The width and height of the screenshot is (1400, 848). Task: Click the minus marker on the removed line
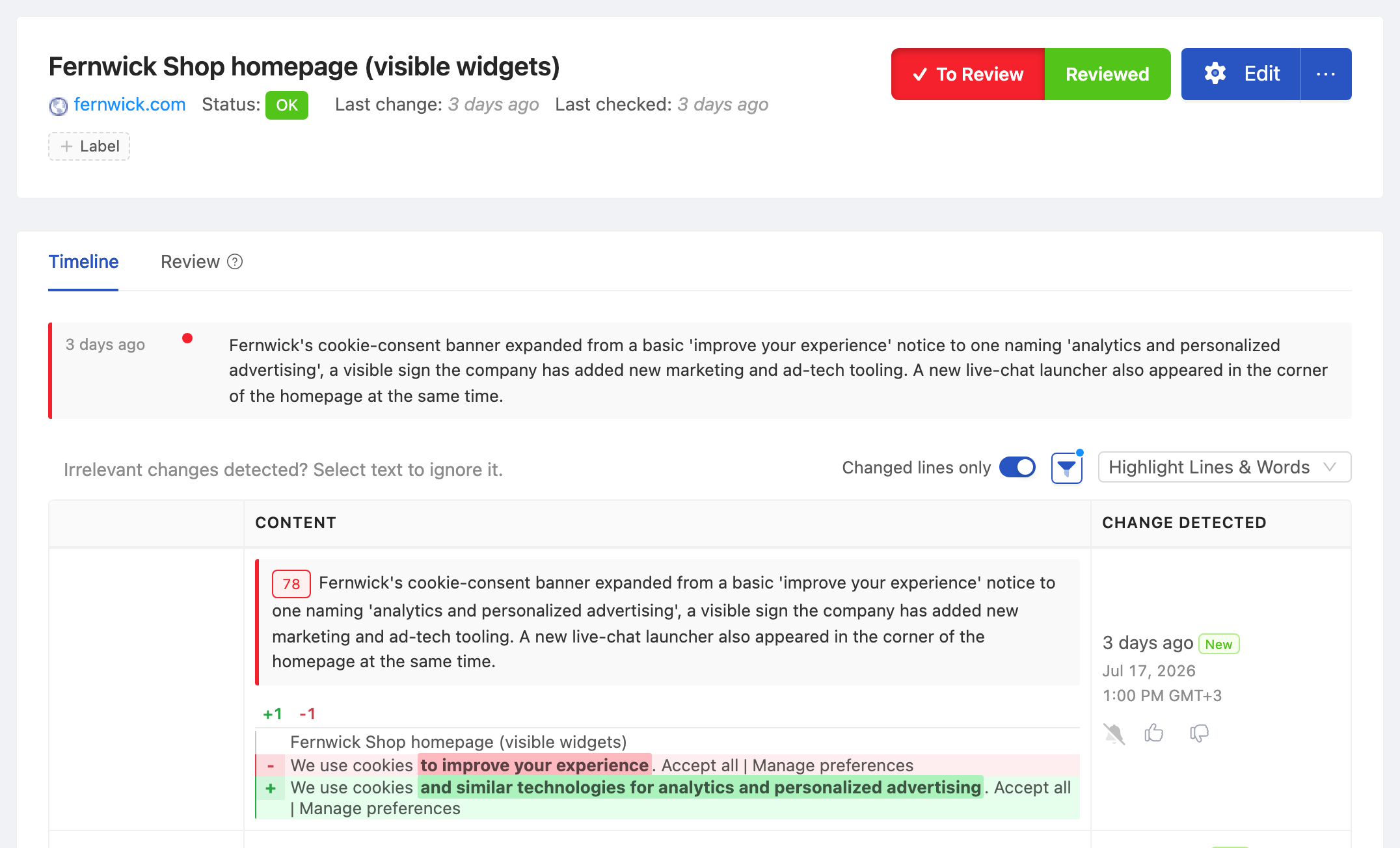(271, 766)
